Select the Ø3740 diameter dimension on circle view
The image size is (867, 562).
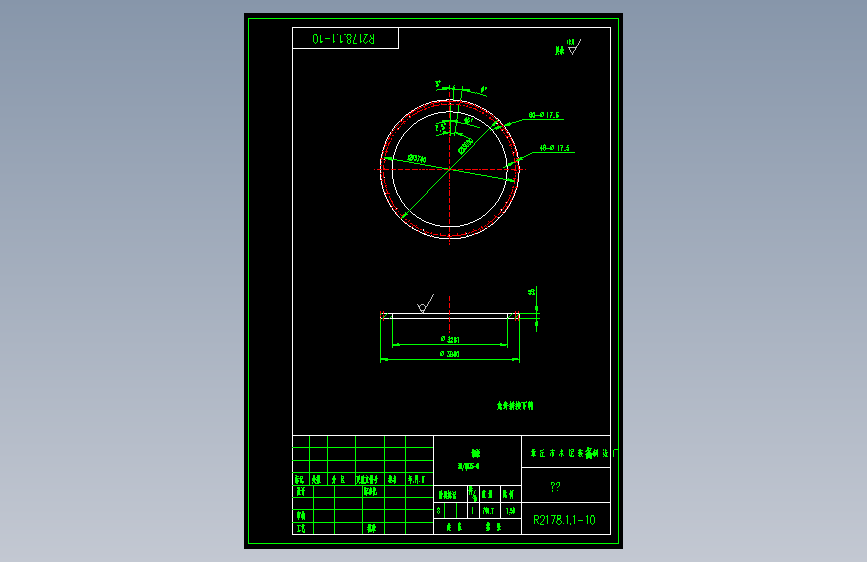(x=417, y=159)
